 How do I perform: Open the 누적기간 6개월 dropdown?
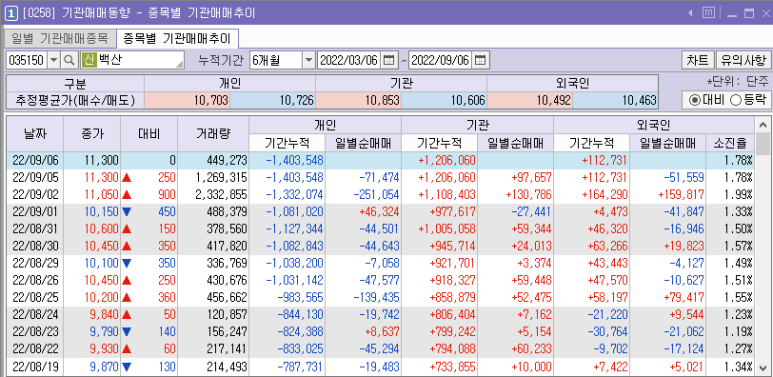pyautogui.click(x=309, y=61)
